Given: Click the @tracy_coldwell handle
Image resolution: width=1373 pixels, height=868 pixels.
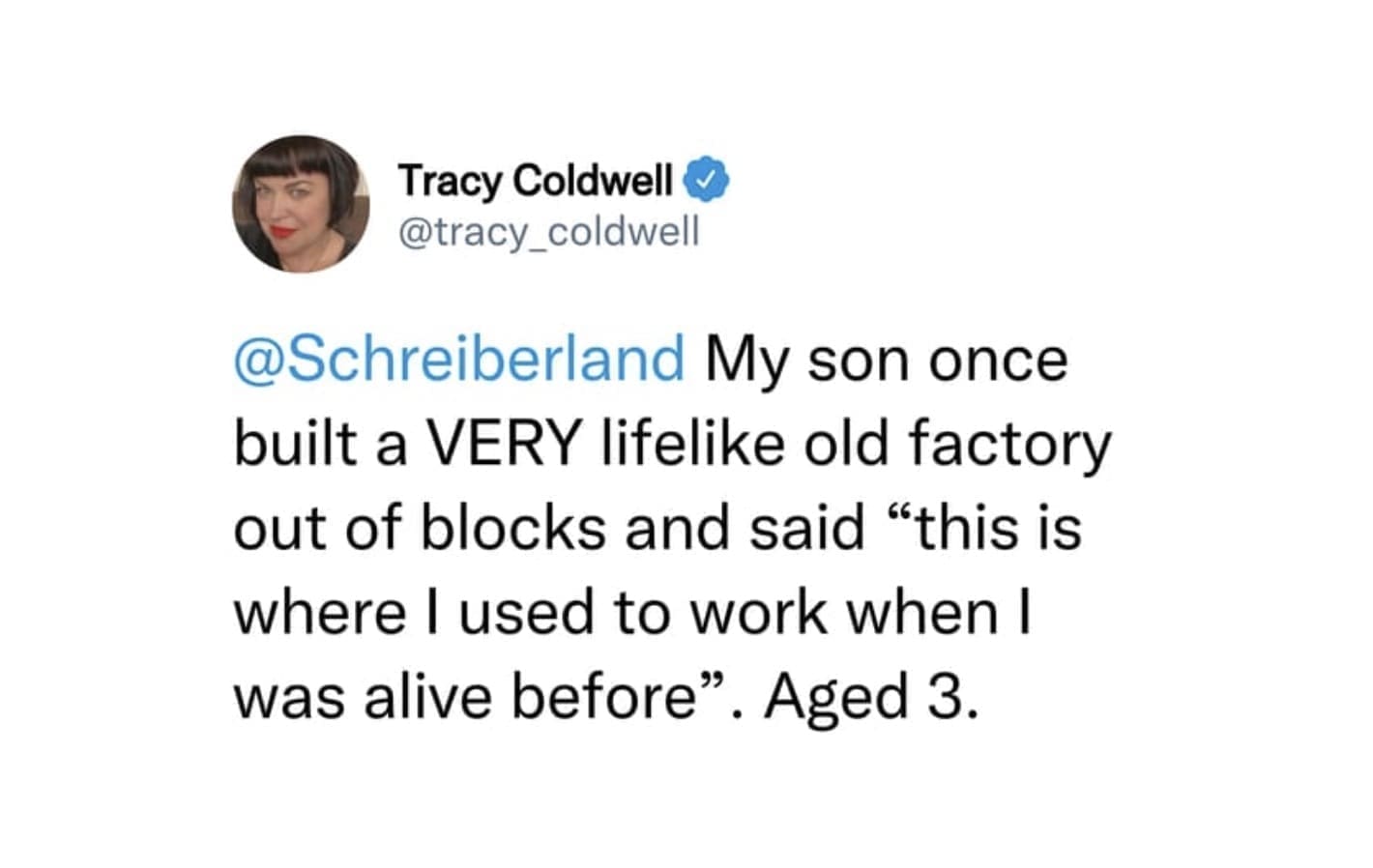Looking at the screenshot, I should click(x=548, y=232).
